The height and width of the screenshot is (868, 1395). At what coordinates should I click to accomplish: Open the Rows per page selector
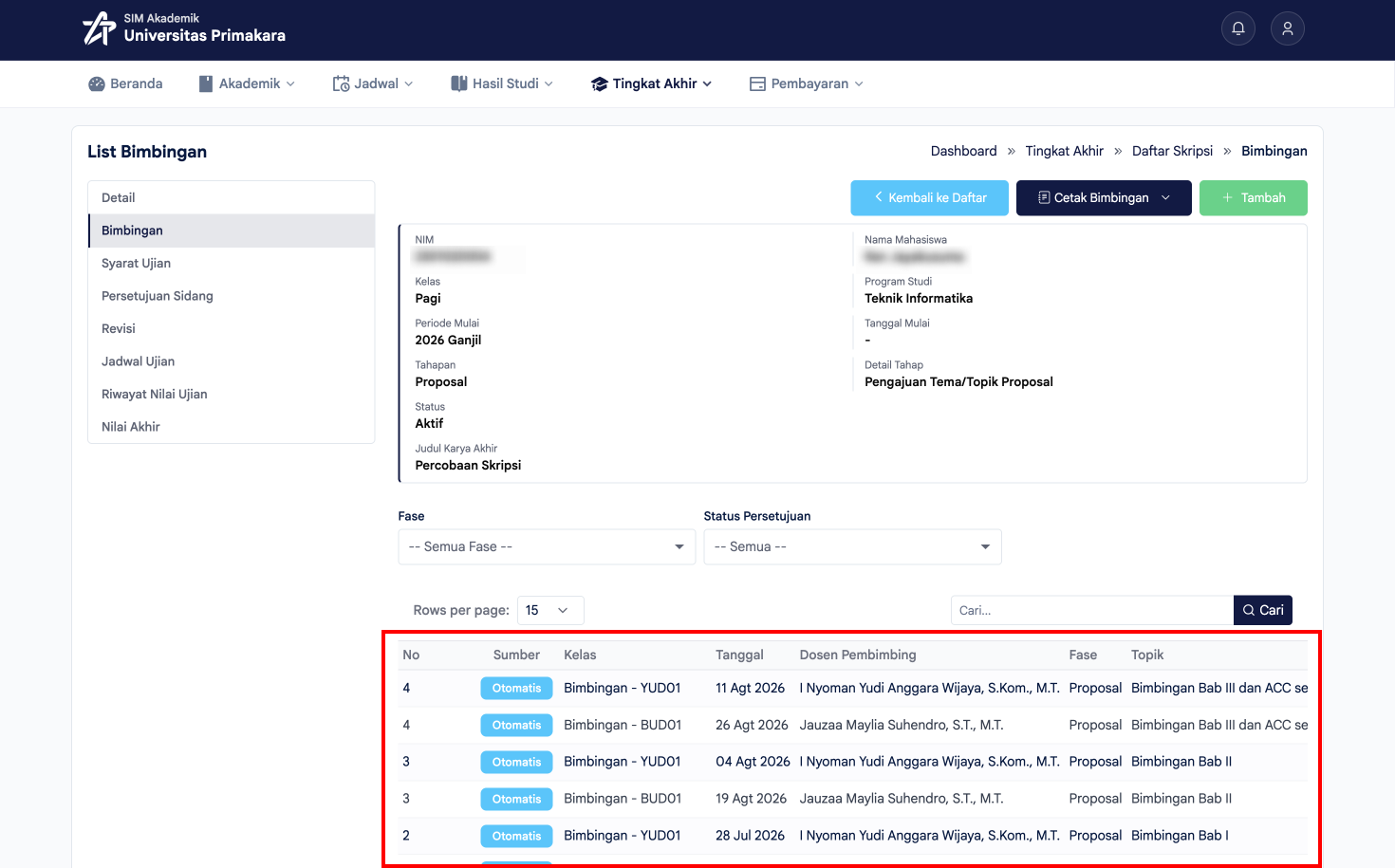tap(550, 610)
